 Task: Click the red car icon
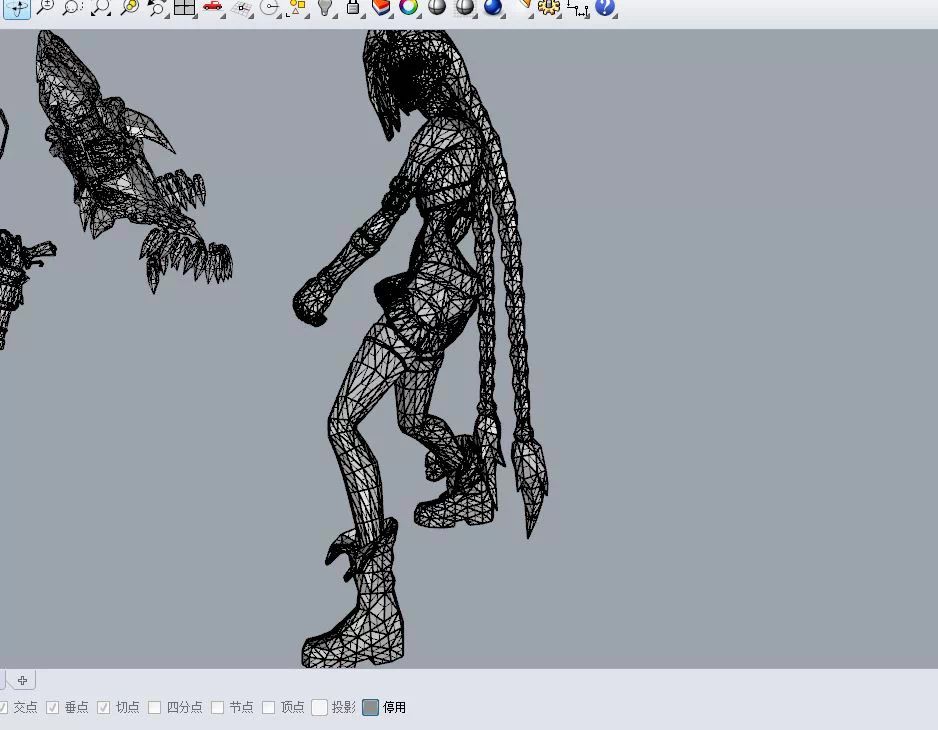click(x=212, y=7)
